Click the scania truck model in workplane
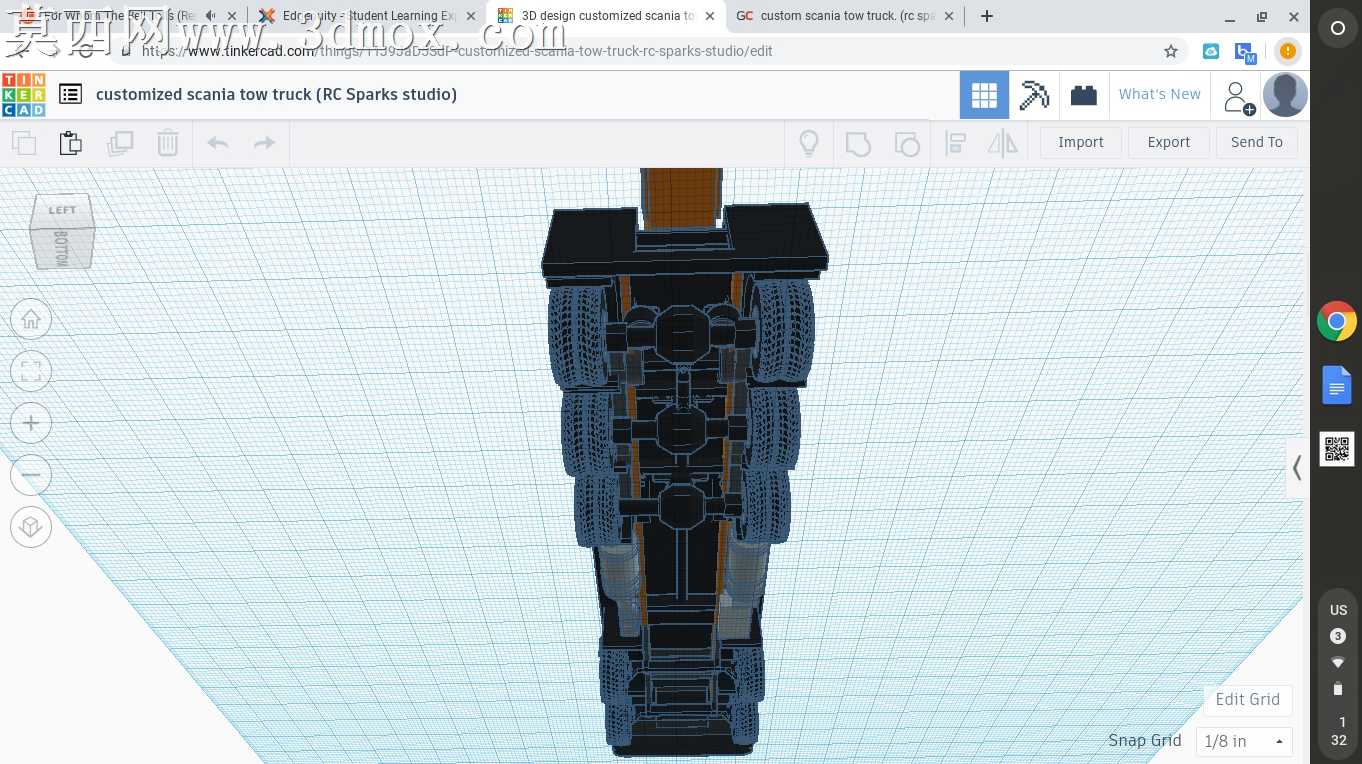The image size is (1362, 764). coord(682,460)
